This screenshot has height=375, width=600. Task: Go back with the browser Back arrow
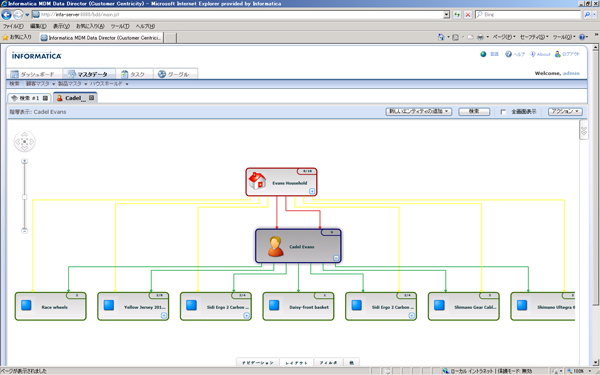click(7, 15)
